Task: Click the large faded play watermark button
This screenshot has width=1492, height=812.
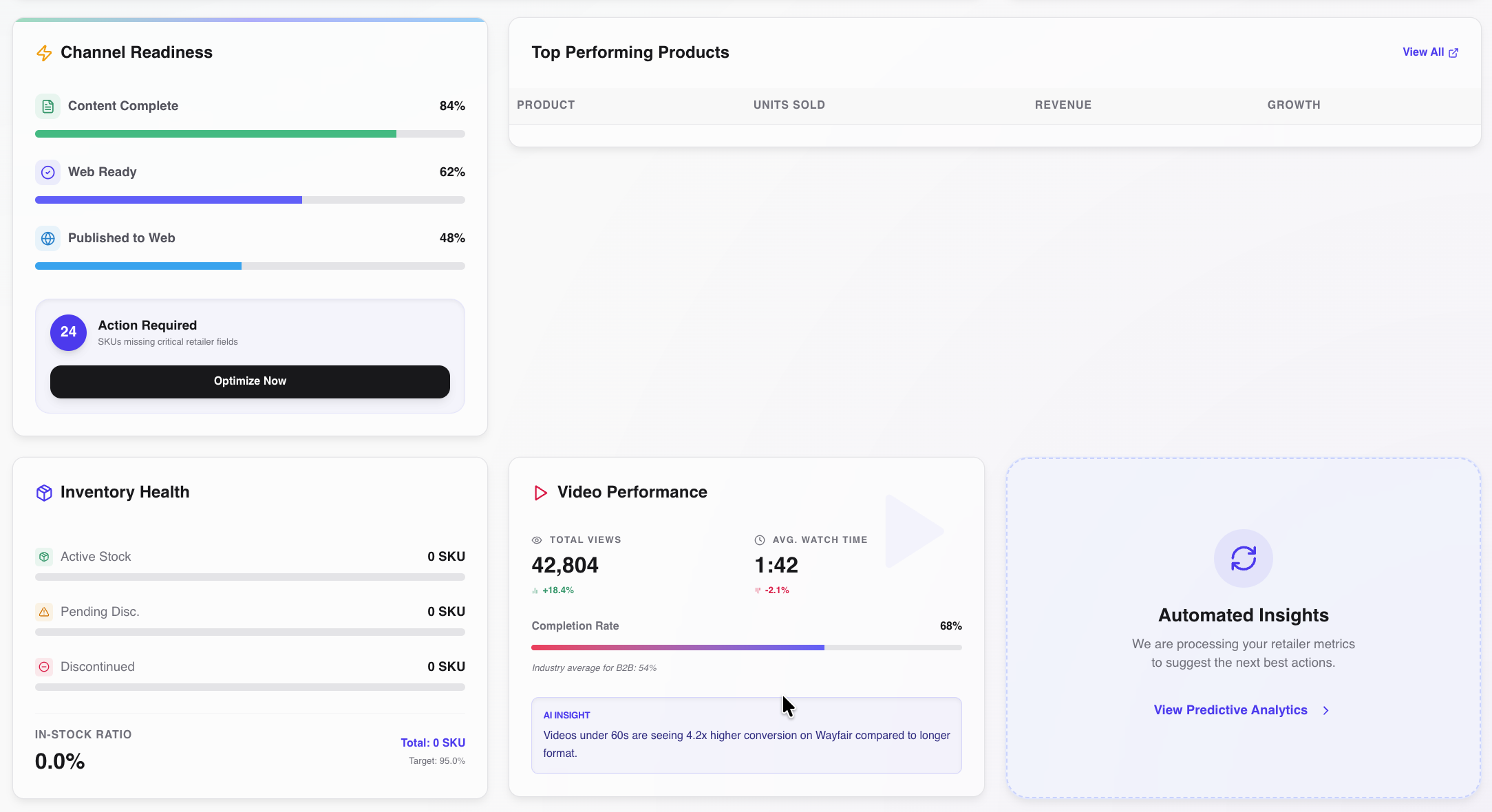Action: [915, 531]
